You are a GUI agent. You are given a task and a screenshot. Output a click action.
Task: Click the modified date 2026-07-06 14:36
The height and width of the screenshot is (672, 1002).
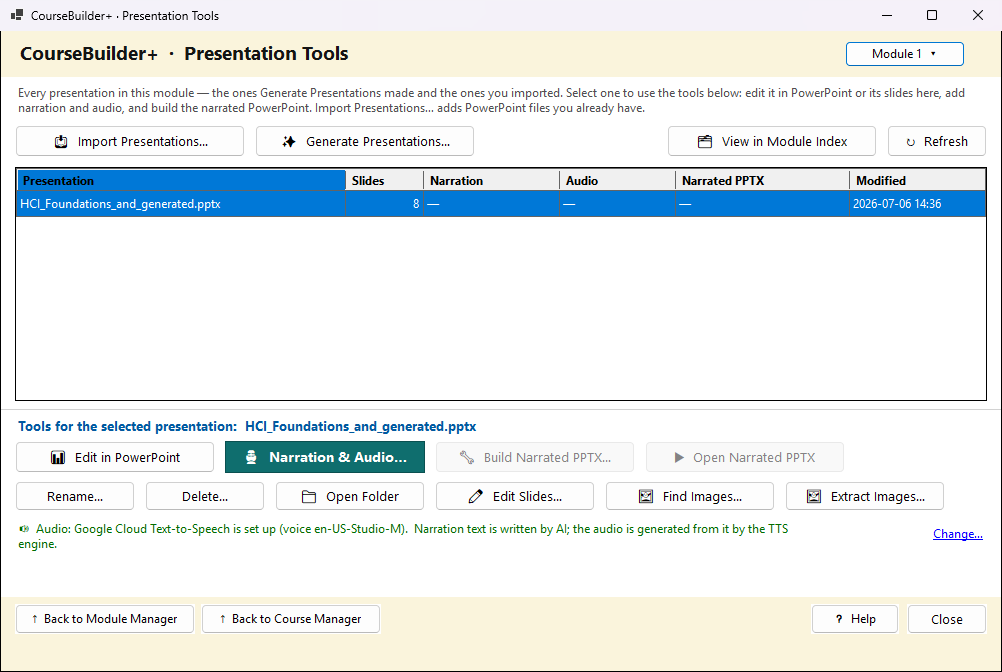(897, 204)
